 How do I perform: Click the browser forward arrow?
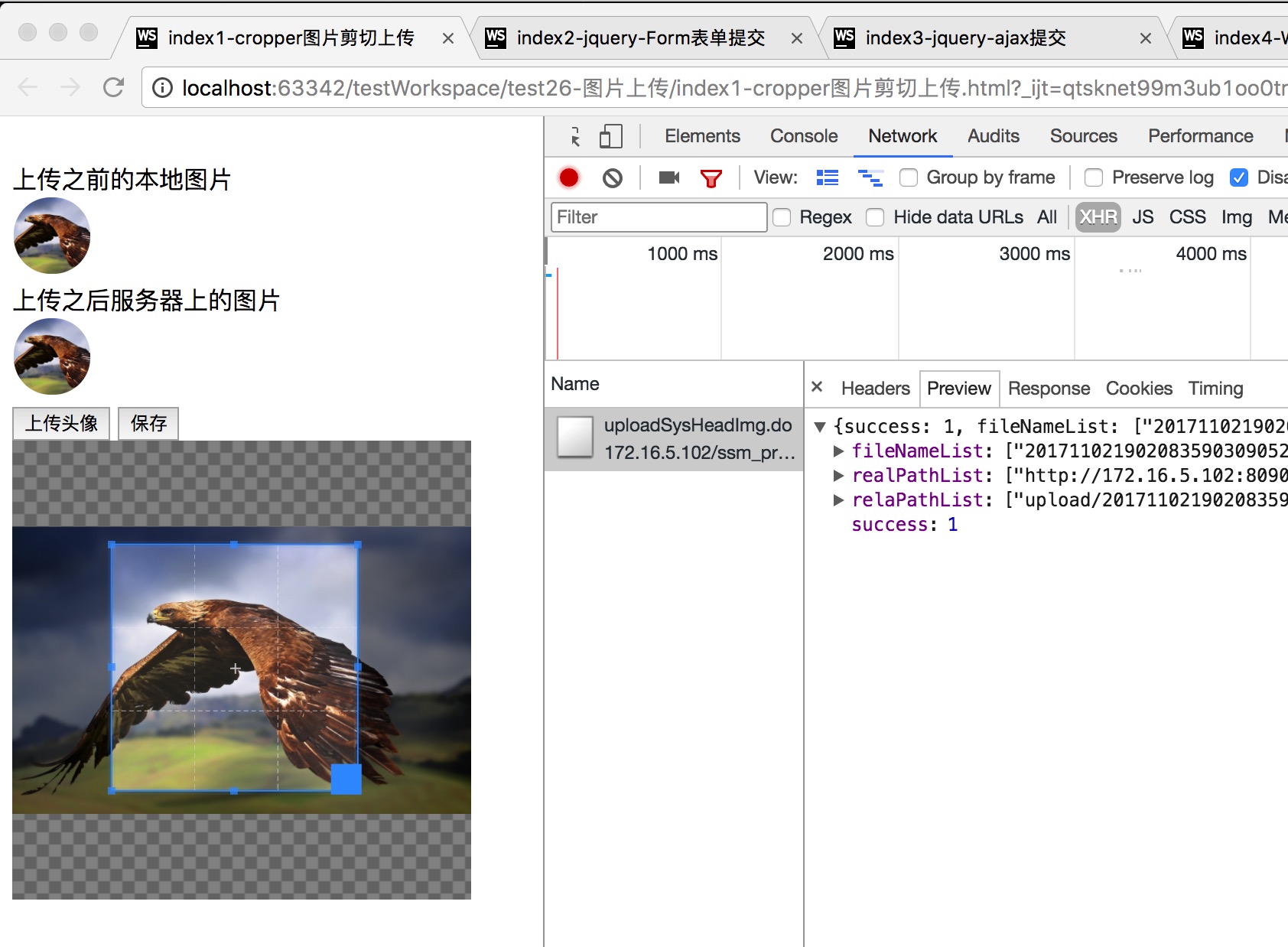(70, 88)
